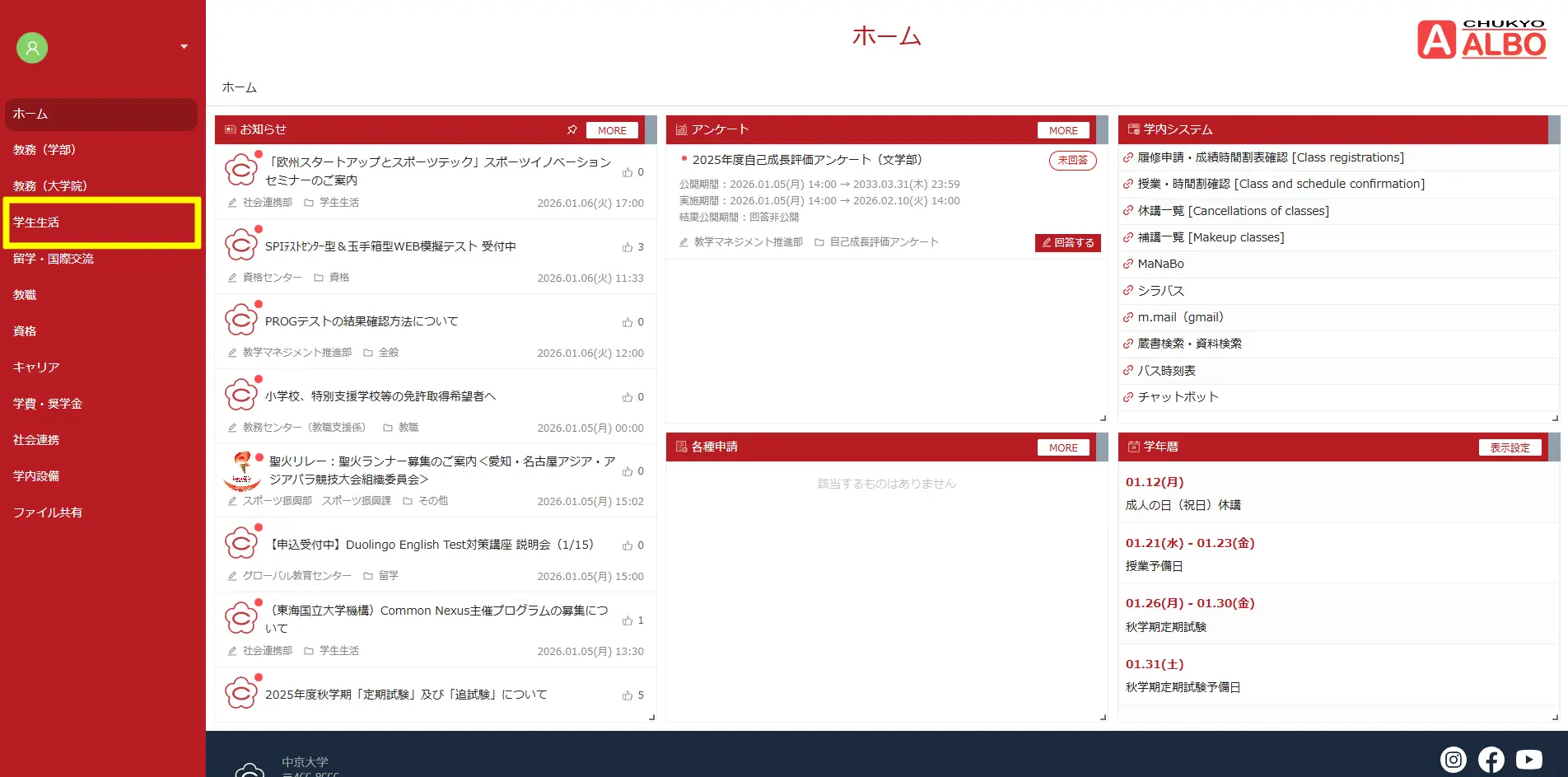Click the green user avatar icon
This screenshot has height=777, width=1568.
click(x=32, y=48)
